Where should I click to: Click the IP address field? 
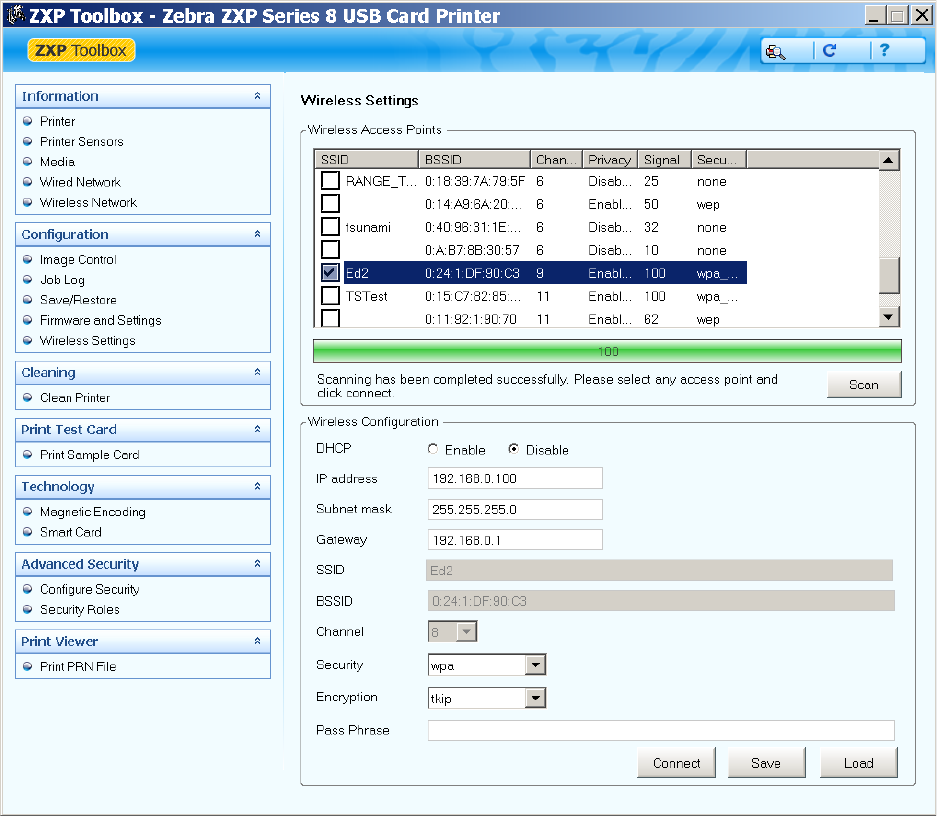[x=515, y=478]
